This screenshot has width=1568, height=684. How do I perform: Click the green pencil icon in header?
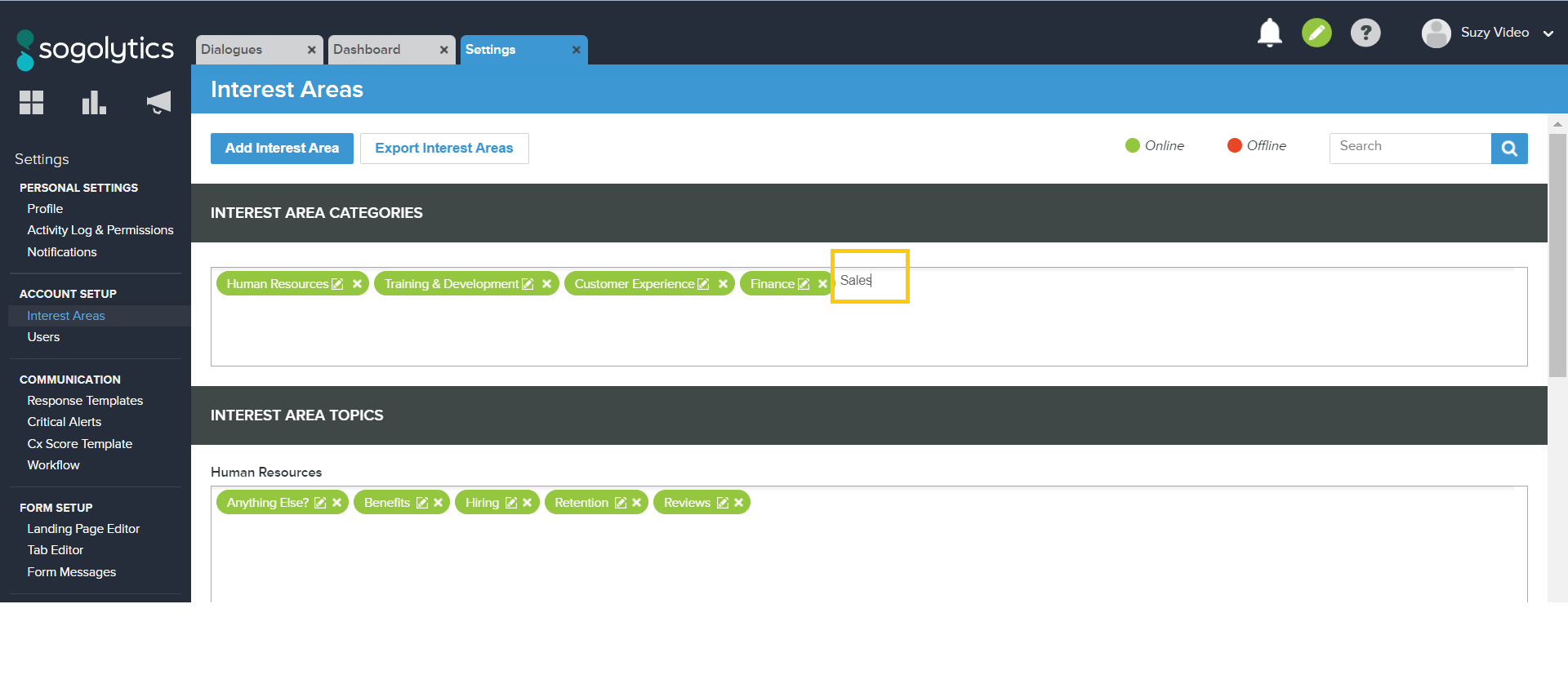[1316, 33]
